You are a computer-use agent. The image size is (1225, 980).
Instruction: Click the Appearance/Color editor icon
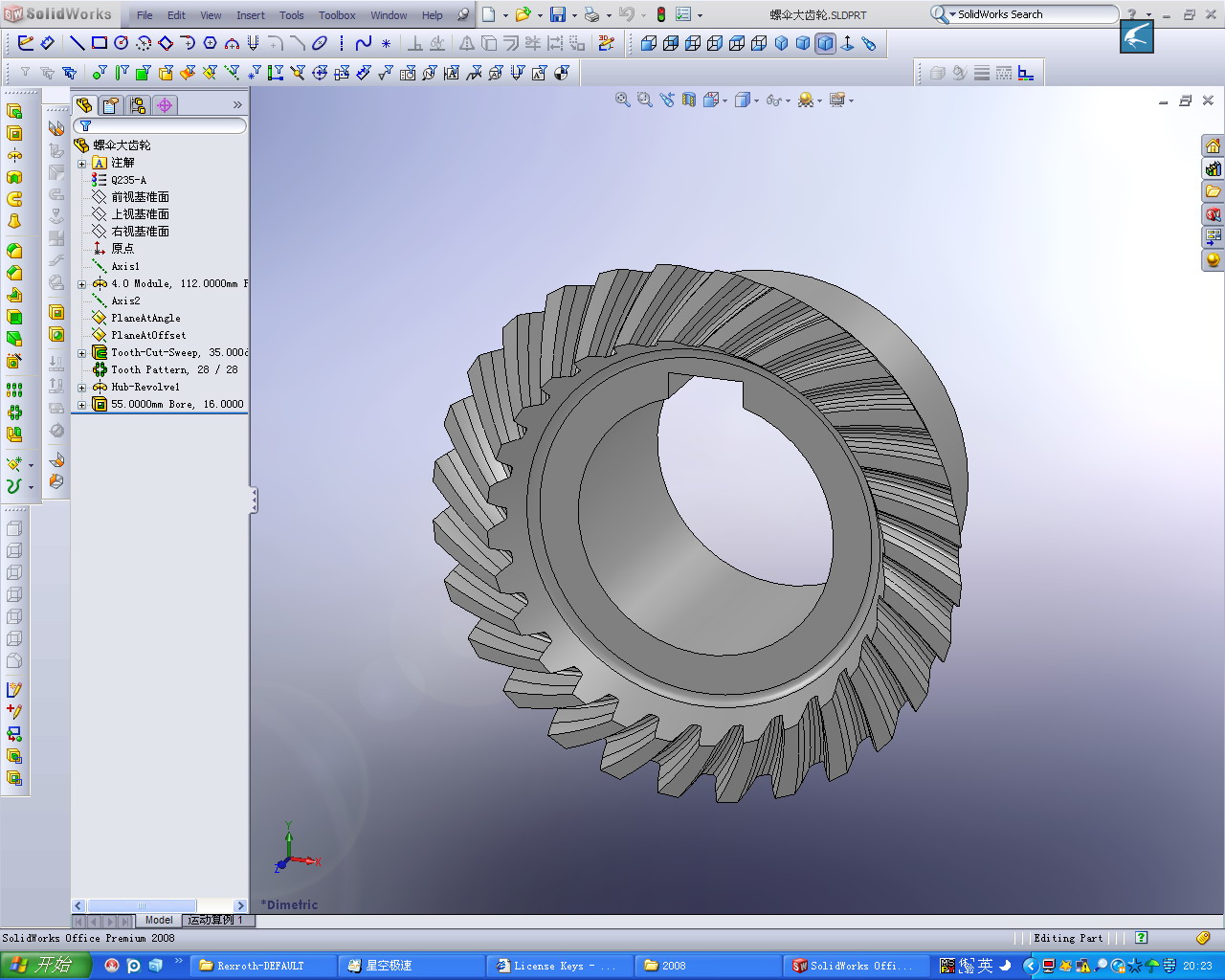(x=807, y=100)
